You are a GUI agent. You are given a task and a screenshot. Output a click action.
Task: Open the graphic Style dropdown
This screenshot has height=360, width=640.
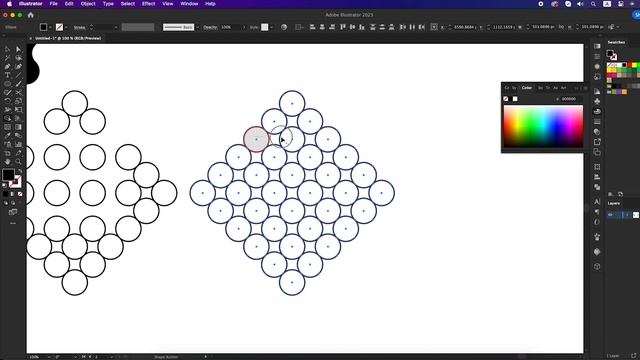coord(271,27)
